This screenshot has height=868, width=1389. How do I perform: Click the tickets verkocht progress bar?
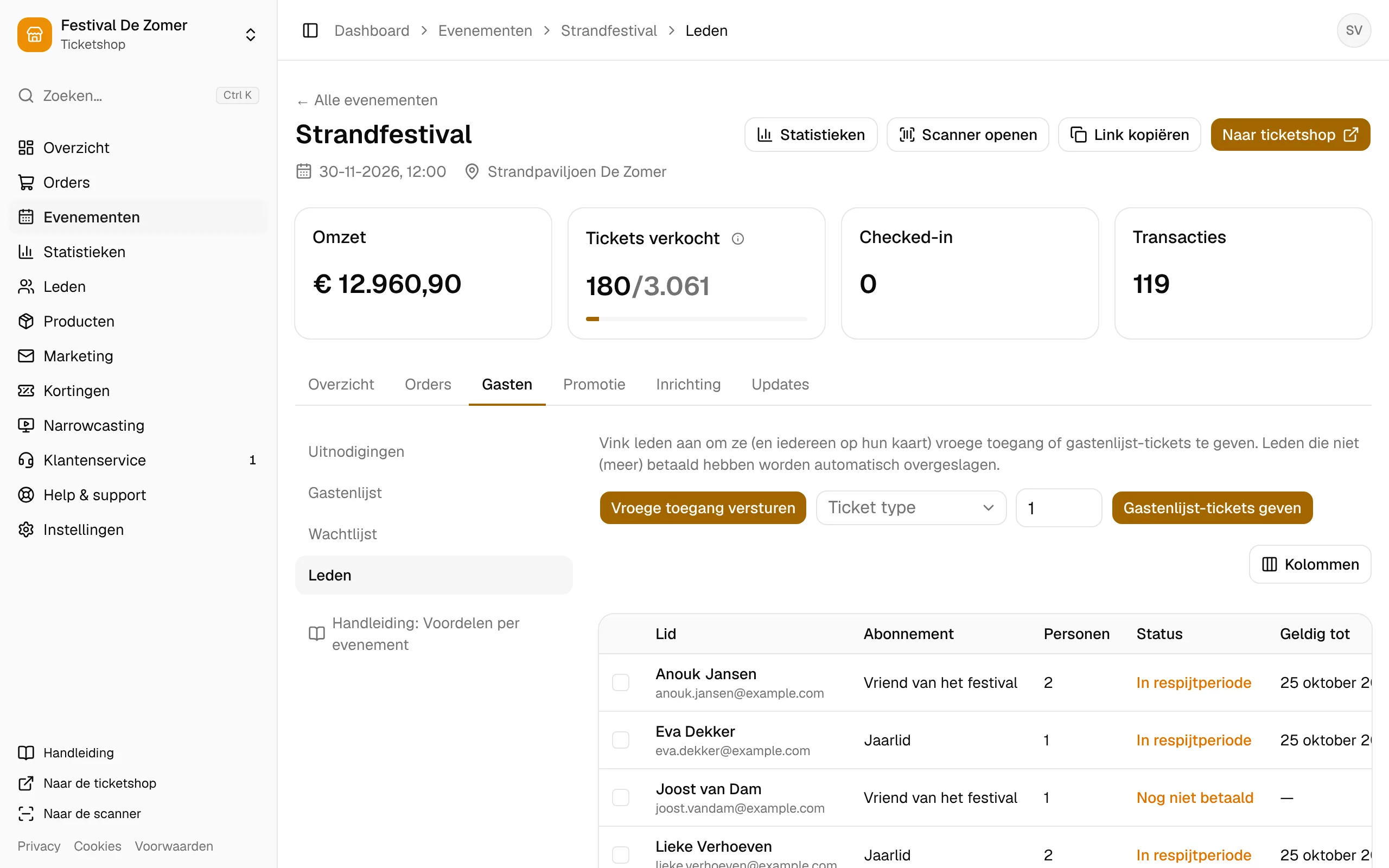click(696, 318)
